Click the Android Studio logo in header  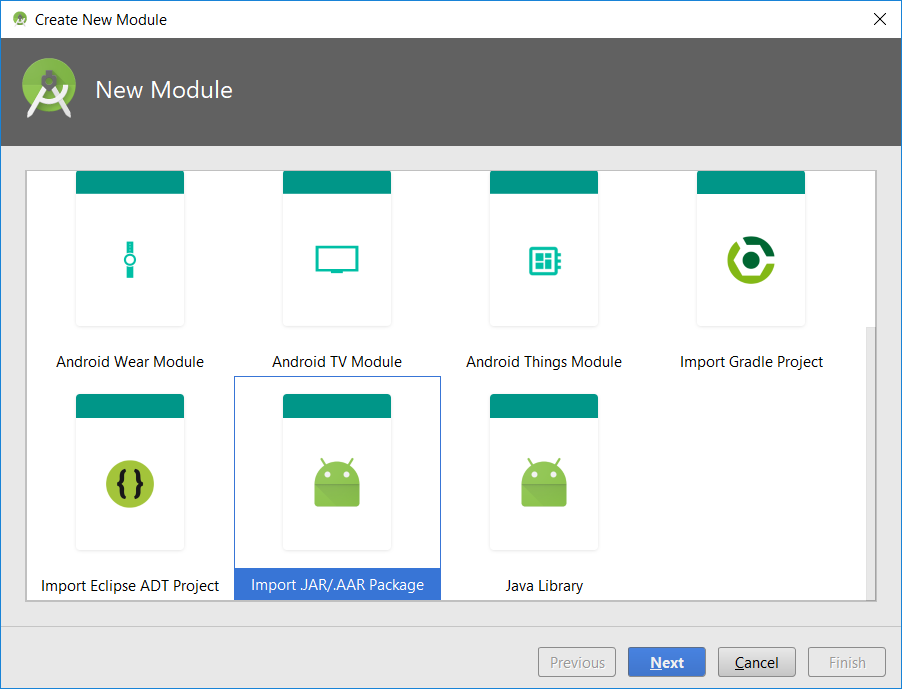pos(49,88)
